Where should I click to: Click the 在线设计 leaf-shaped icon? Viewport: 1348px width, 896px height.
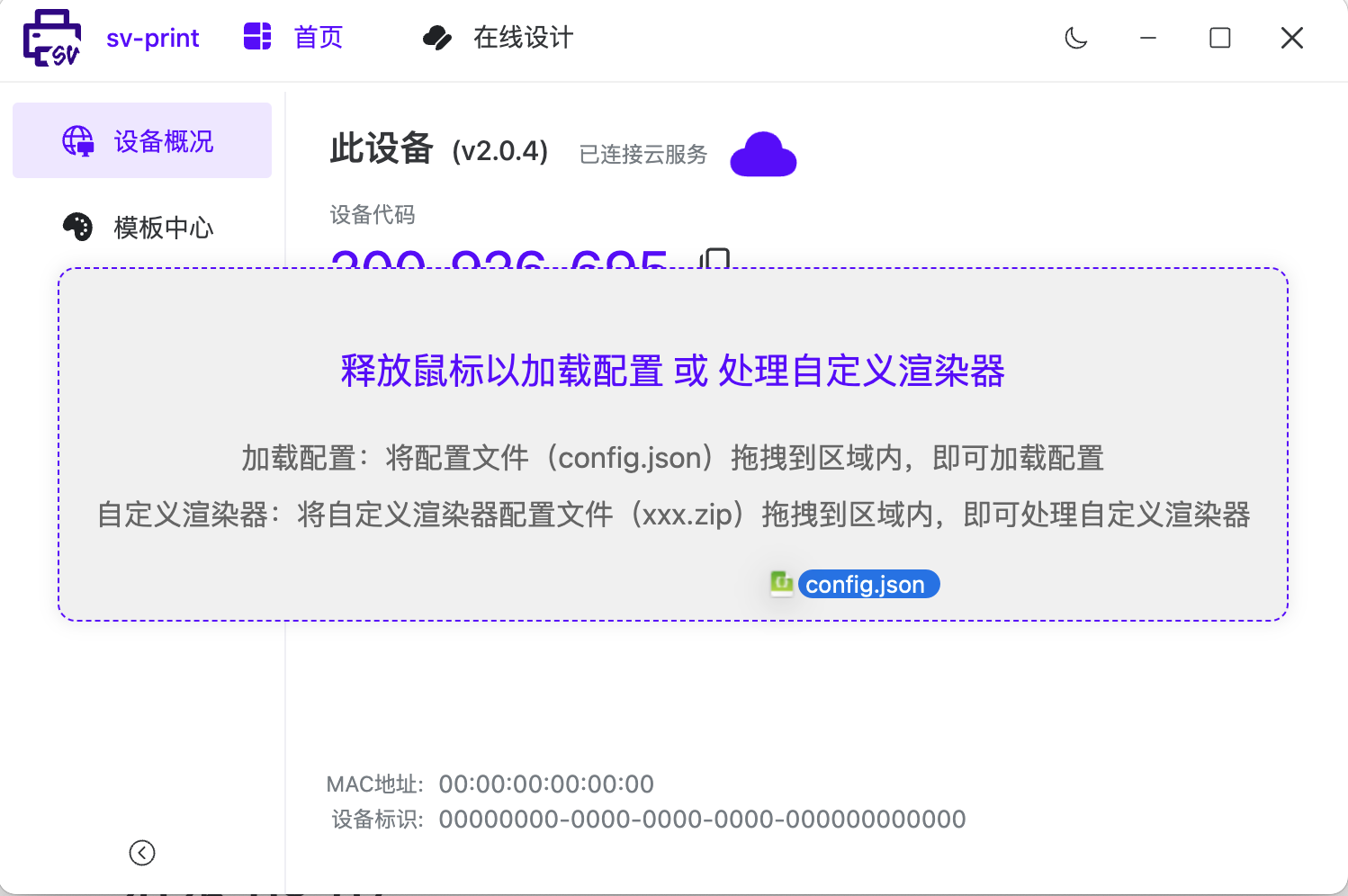[437, 38]
